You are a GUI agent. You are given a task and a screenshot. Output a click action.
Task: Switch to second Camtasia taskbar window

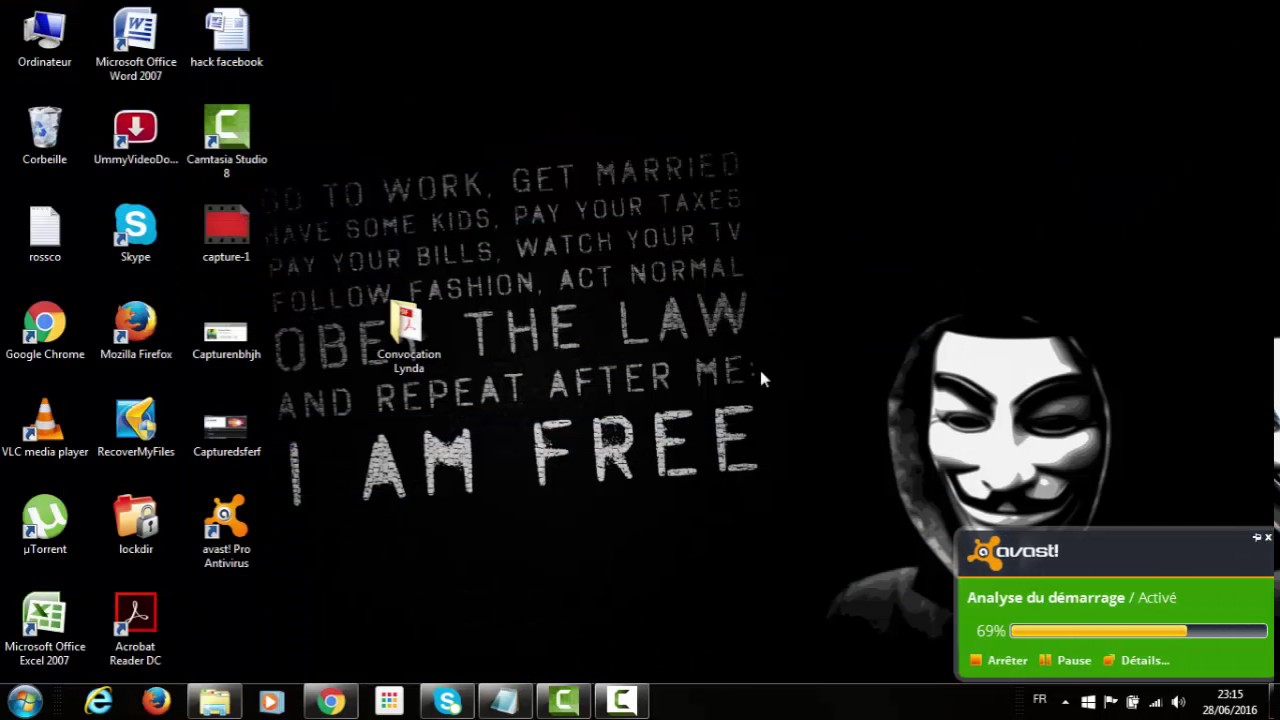click(x=621, y=702)
